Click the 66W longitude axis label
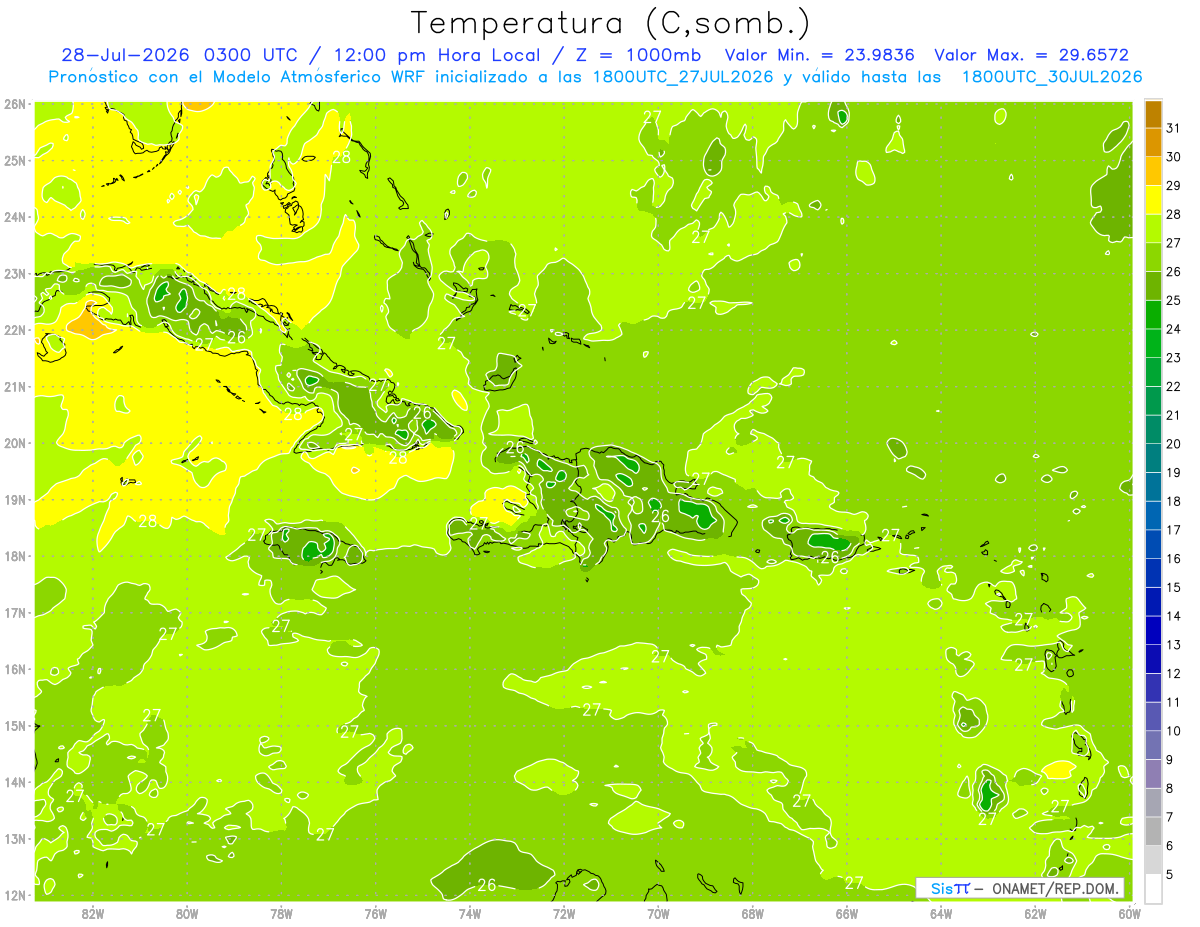This screenshot has height=927, width=1200. point(847,914)
